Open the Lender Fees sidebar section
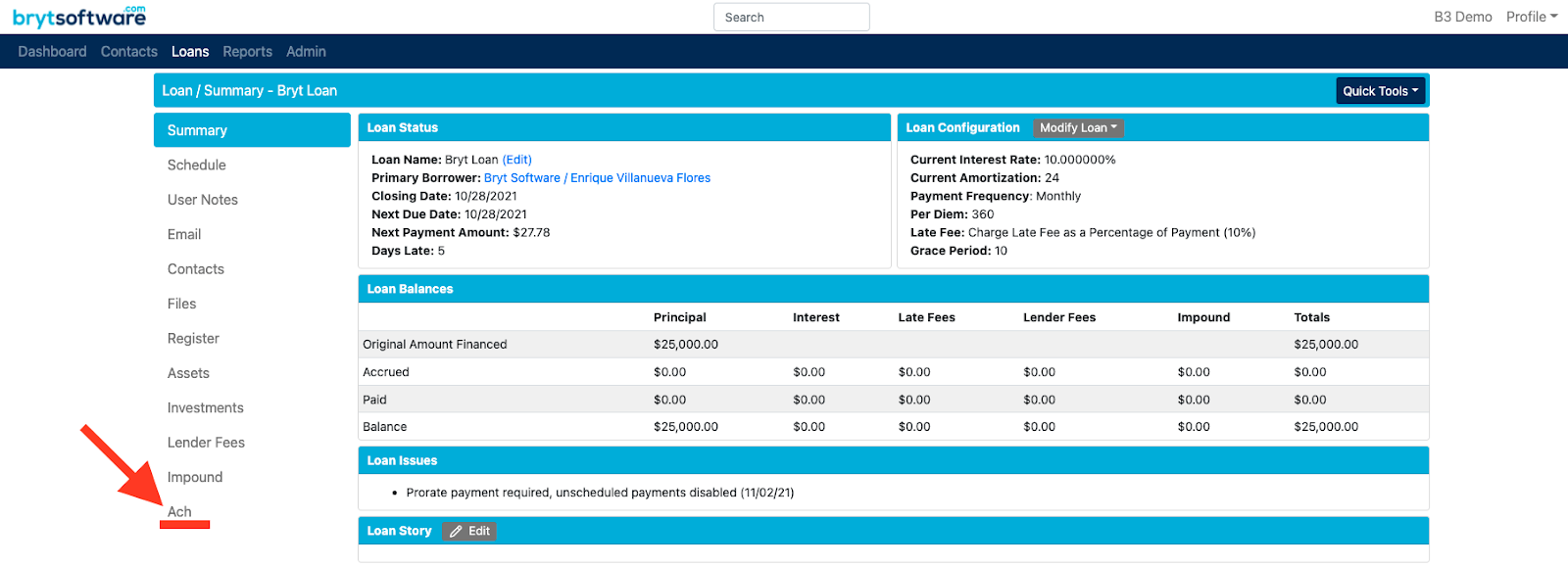Screen dimensions: 1568x567 [x=206, y=443]
